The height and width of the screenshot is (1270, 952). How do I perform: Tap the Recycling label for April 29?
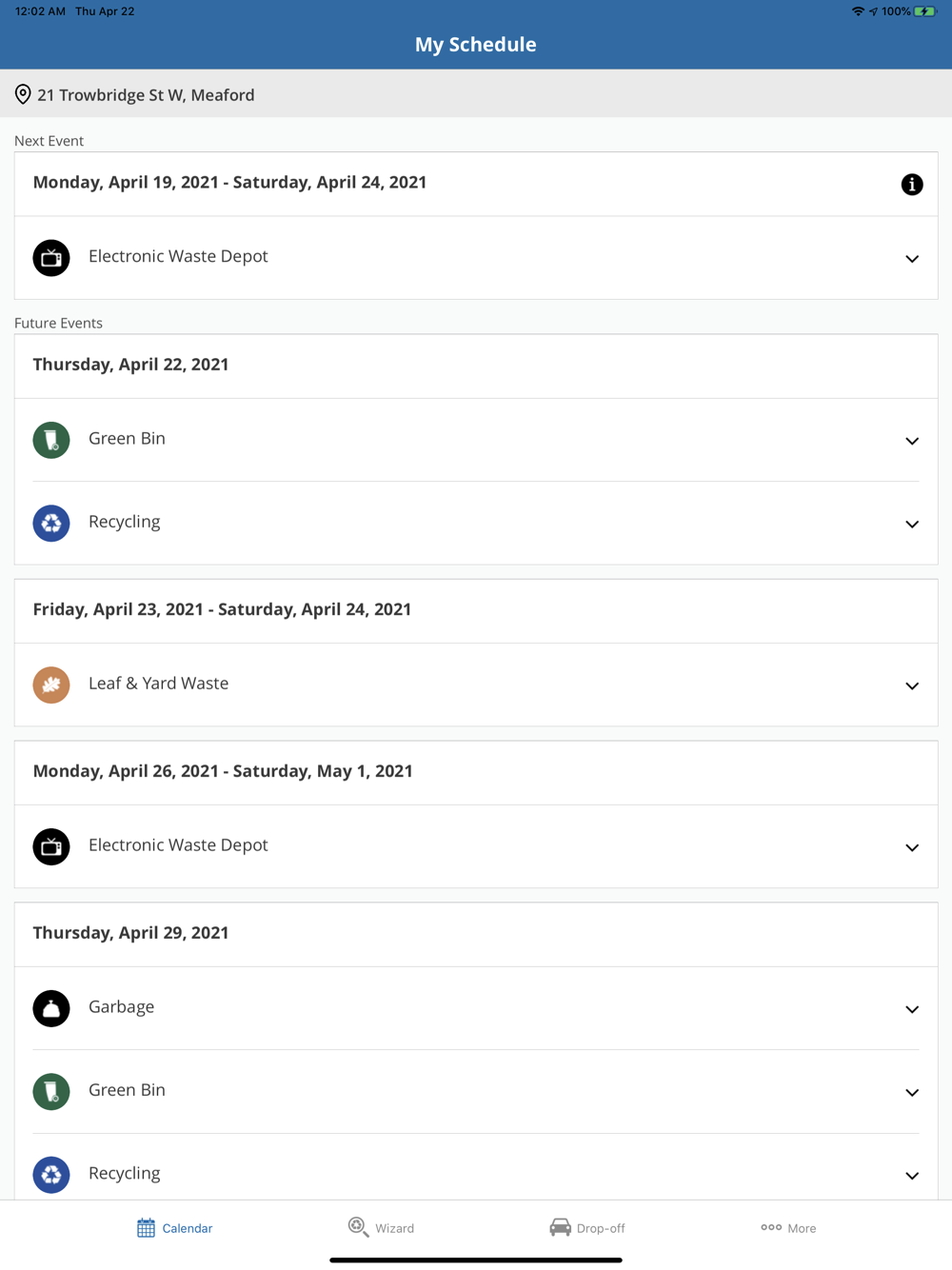click(125, 1173)
